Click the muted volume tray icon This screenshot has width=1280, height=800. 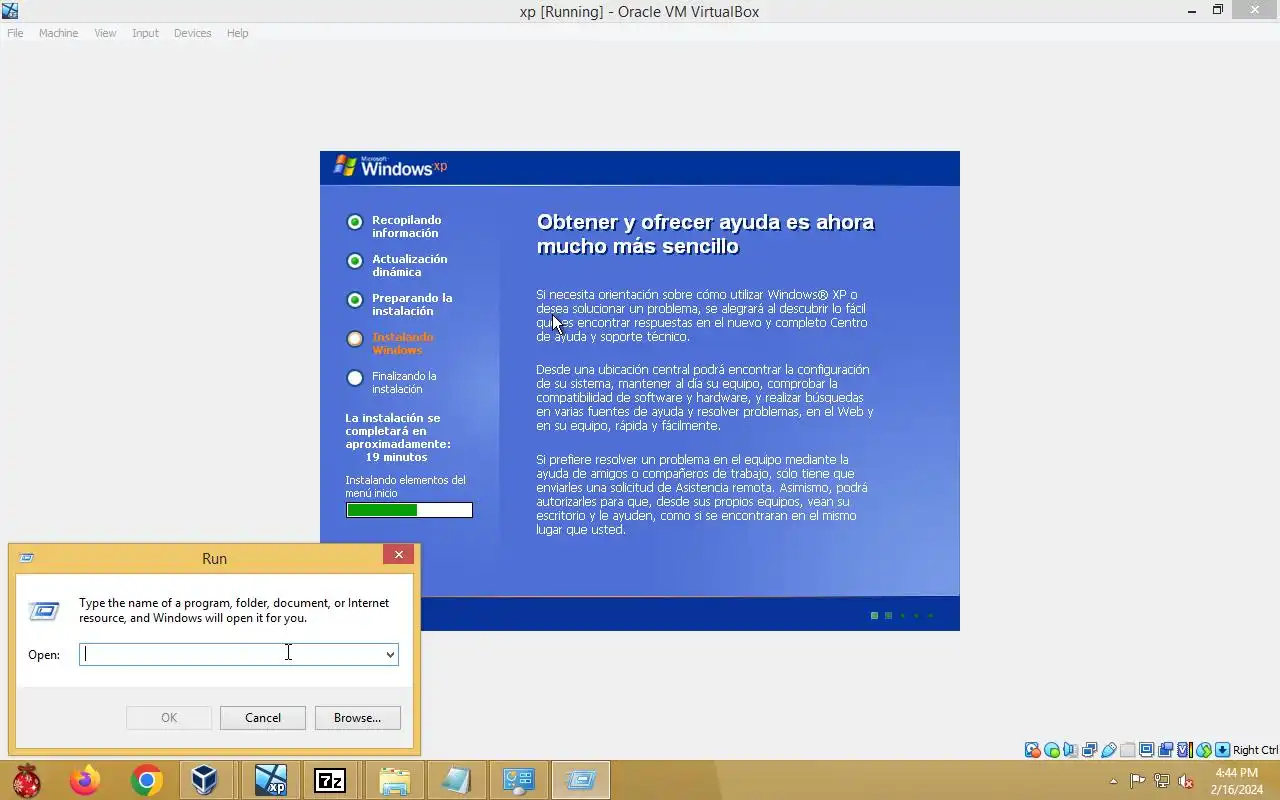click(1186, 781)
